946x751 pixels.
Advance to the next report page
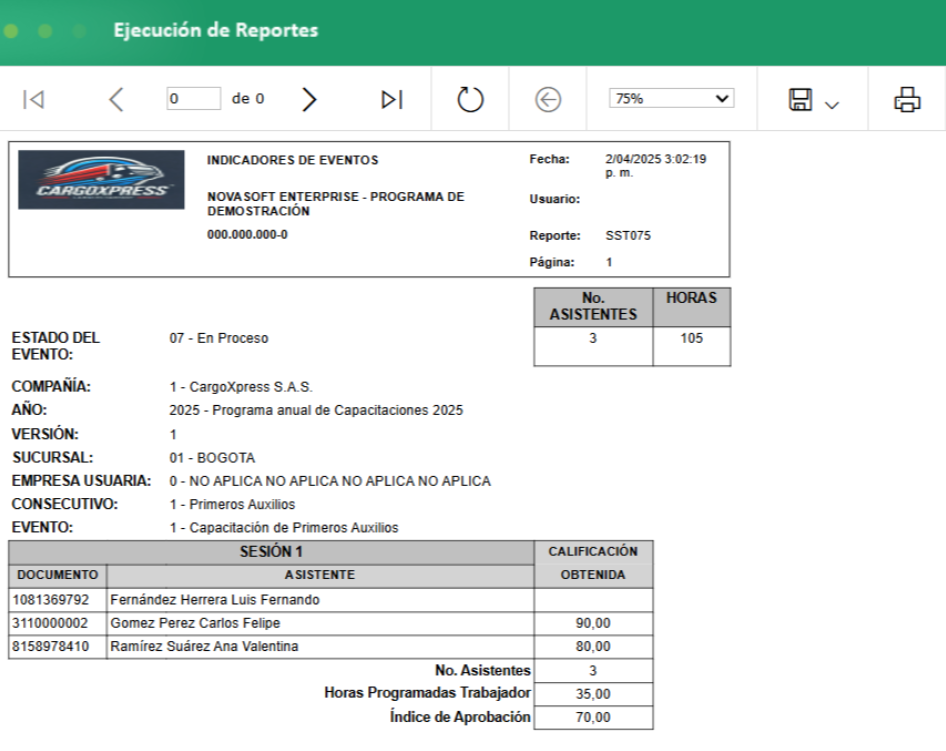pos(310,99)
